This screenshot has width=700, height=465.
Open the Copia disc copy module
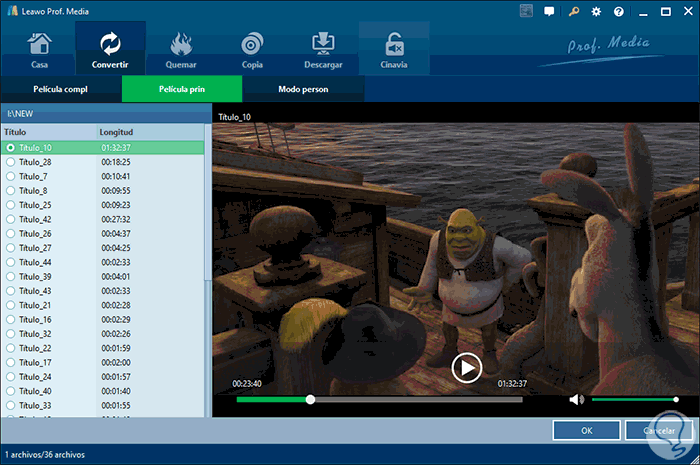point(252,50)
